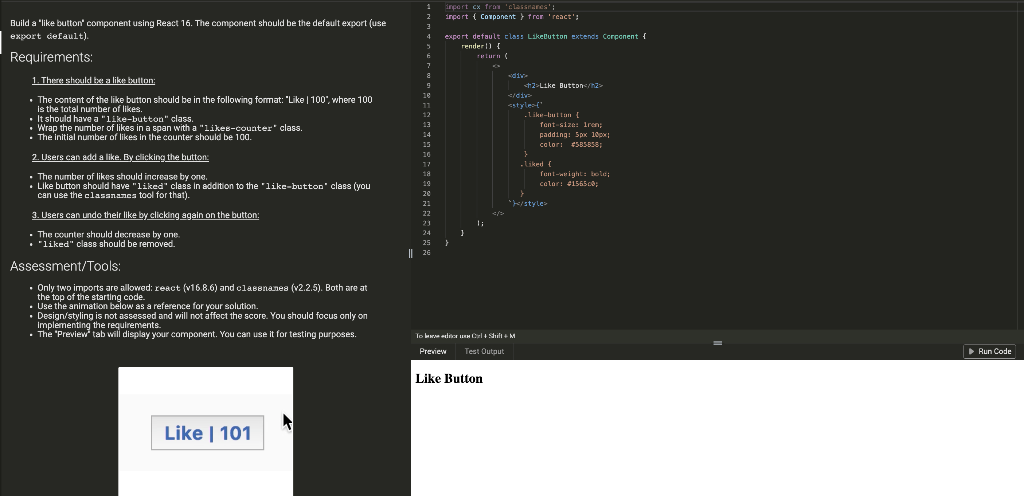Click the 'likes-counter' class requirement bullet

coord(170,128)
